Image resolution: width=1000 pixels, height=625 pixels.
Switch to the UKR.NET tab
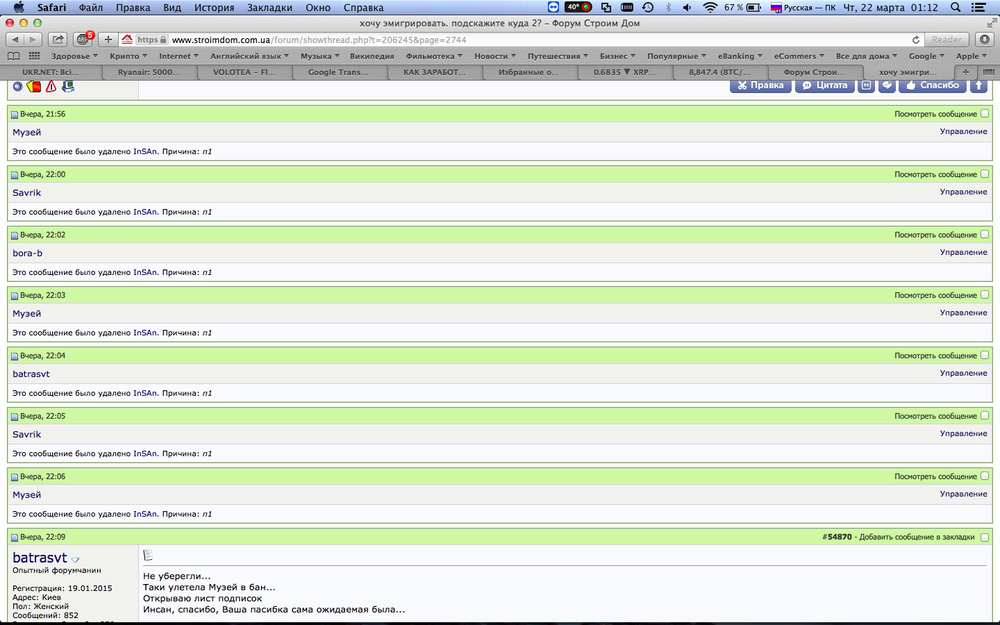50,72
